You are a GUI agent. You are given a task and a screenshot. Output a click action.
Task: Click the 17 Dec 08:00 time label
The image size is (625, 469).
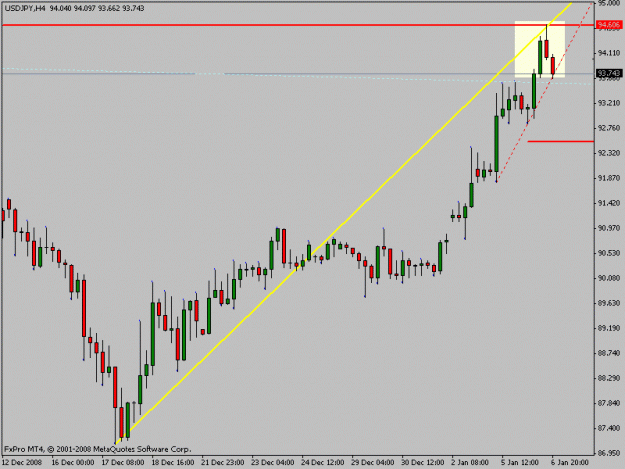tap(123, 462)
